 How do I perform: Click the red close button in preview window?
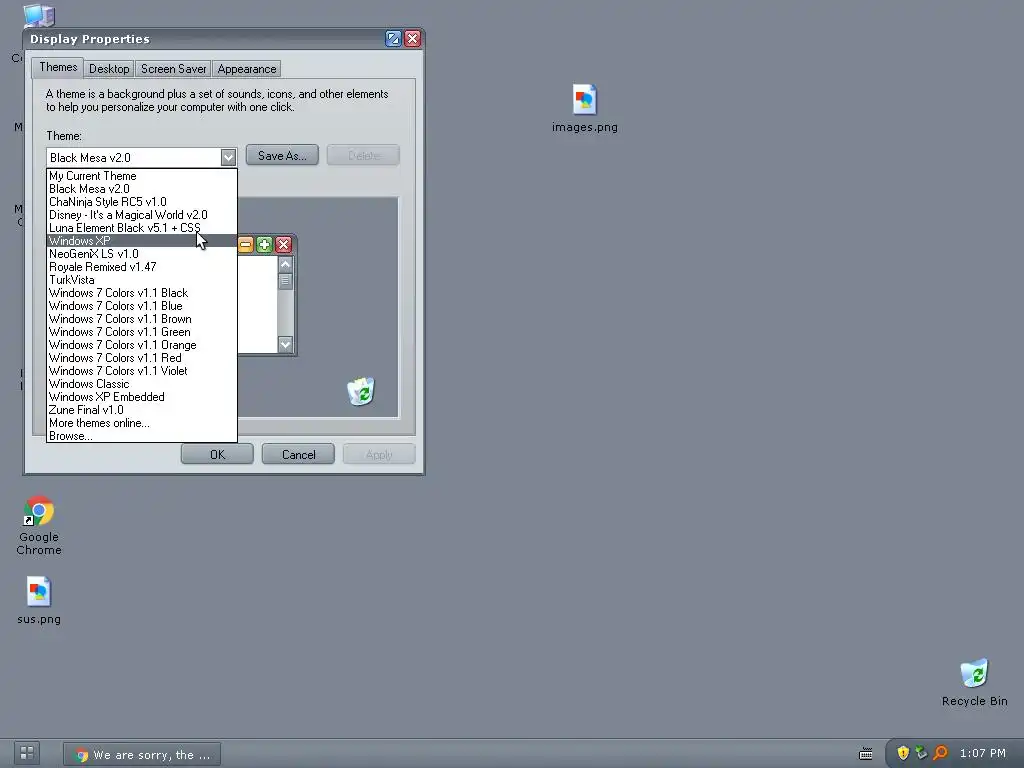click(283, 245)
